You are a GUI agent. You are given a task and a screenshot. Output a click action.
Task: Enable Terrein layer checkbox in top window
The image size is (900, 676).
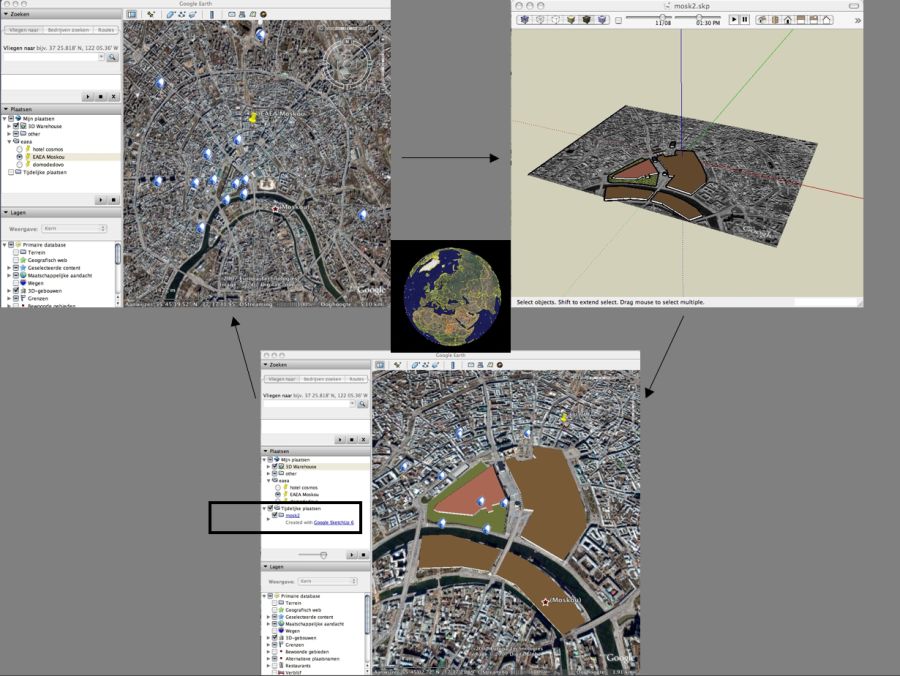(x=16, y=252)
